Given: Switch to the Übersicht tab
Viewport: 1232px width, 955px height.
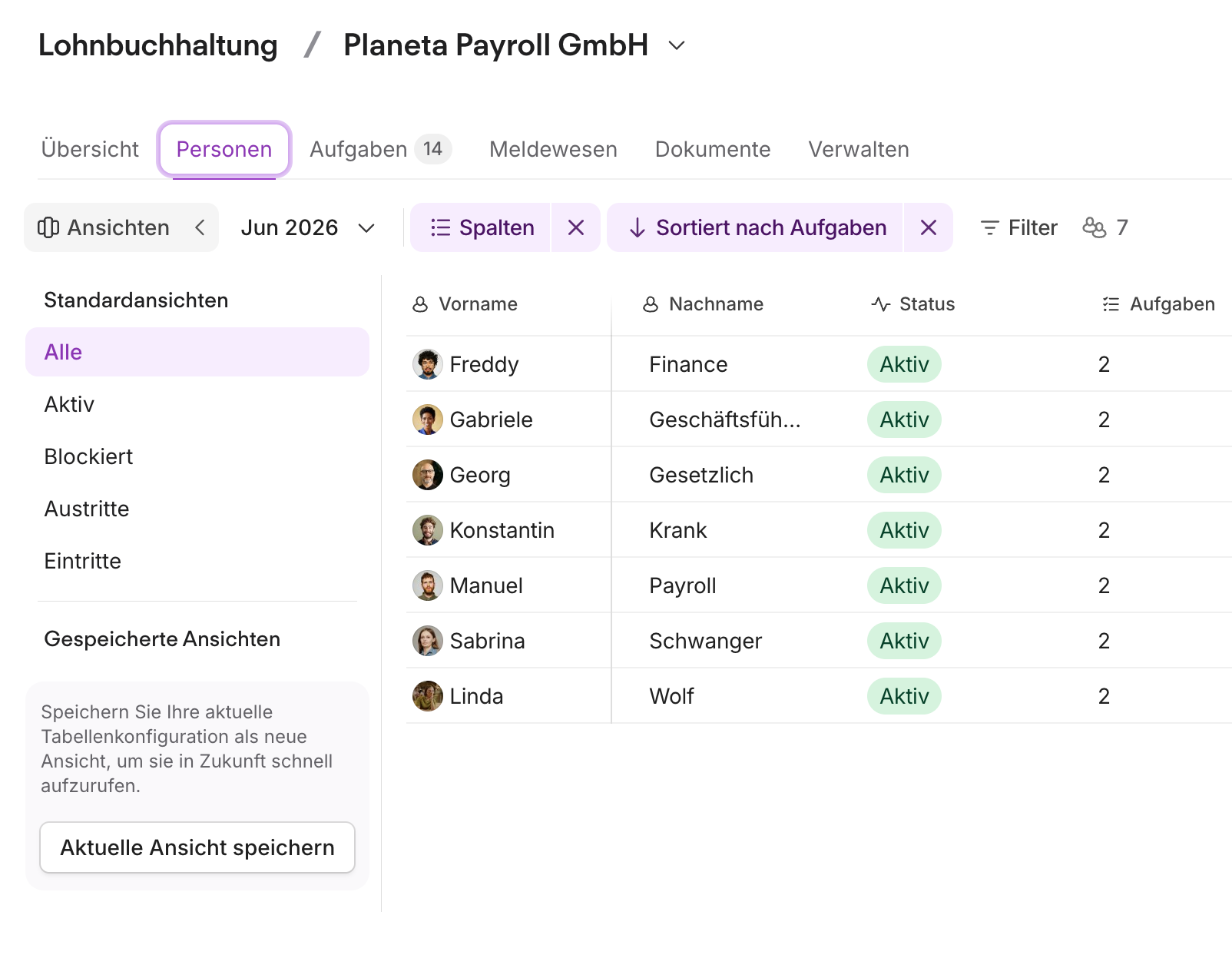Looking at the screenshot, I should (90, 149).
